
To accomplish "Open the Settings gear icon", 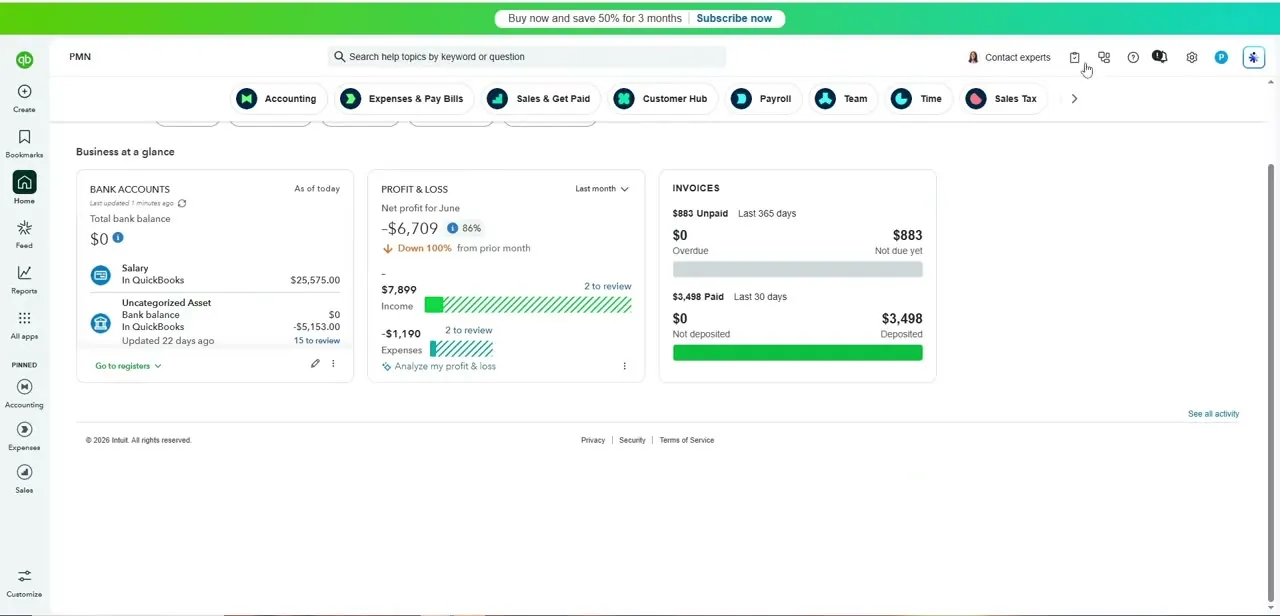I will click(1192, 58).
